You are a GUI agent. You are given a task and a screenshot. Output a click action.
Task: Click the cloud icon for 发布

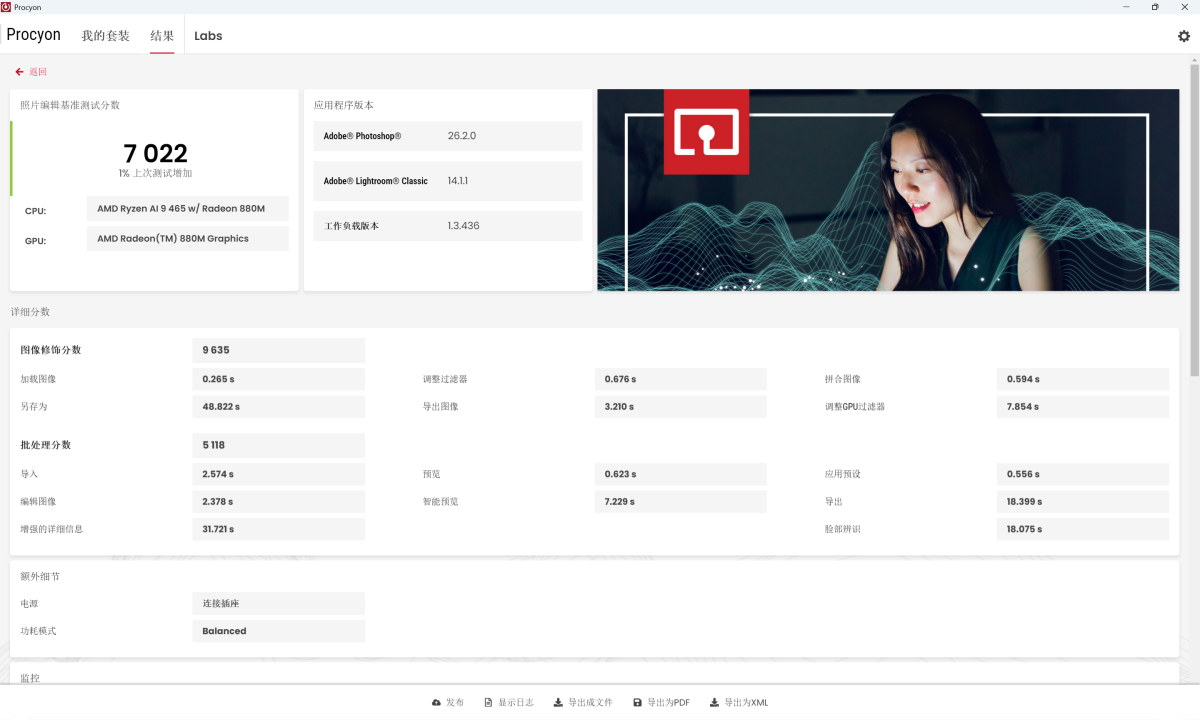[436, 703]
